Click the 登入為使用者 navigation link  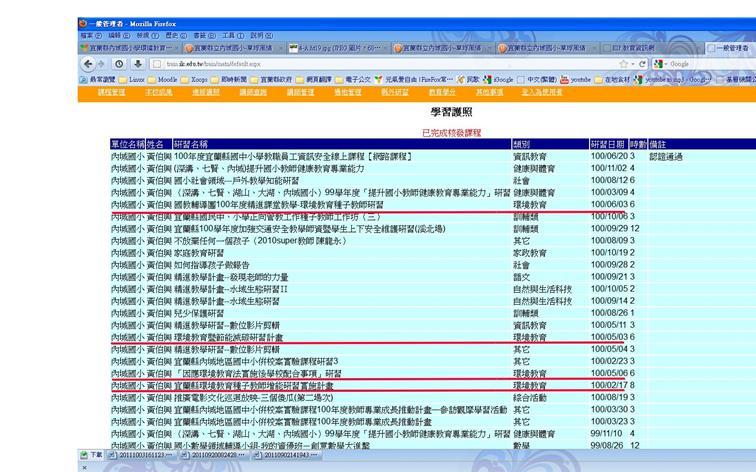point(540,92)
